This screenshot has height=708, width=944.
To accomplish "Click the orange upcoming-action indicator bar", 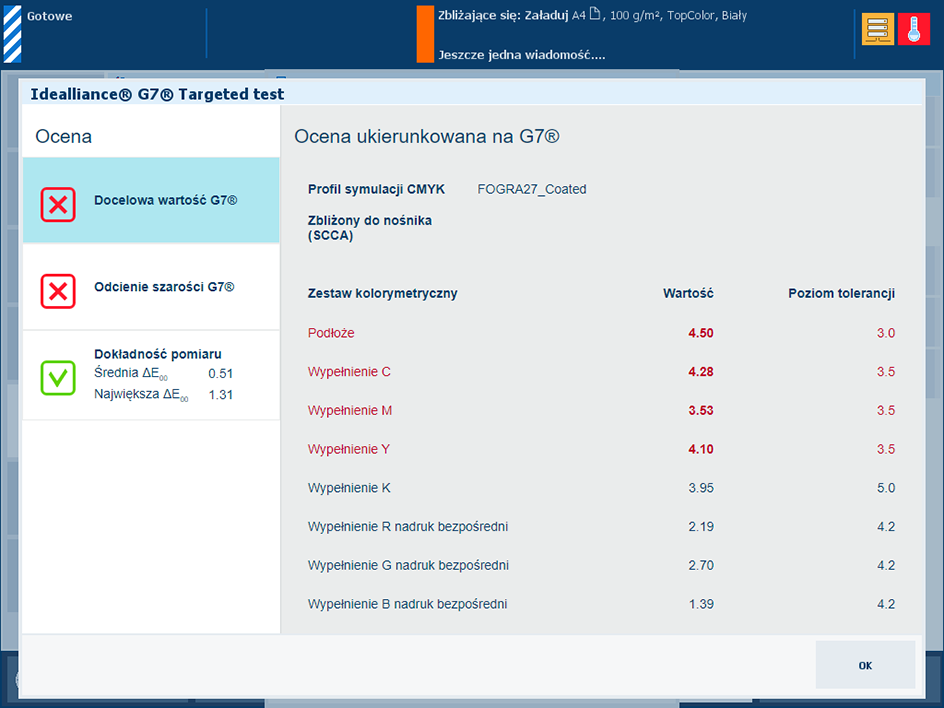I will [425, 34].
